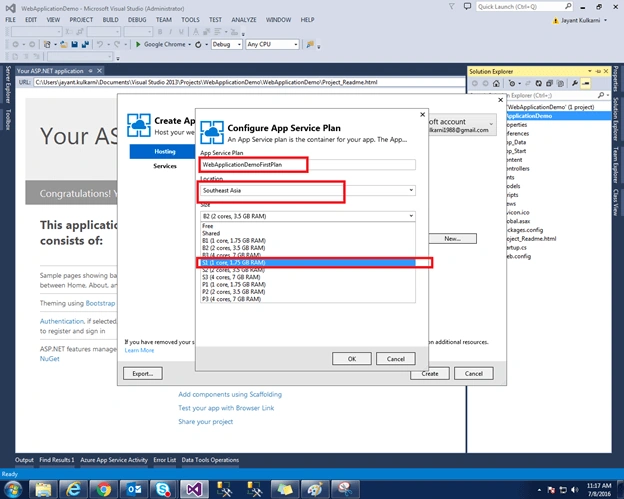Select the Hosting tab in Create App Service
This screenshot has width=624, height=499.
click(x=162, y=152)
